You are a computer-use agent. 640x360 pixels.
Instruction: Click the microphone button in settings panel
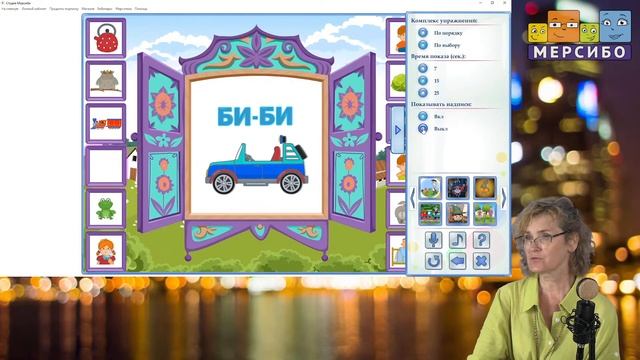click(433, 240)
